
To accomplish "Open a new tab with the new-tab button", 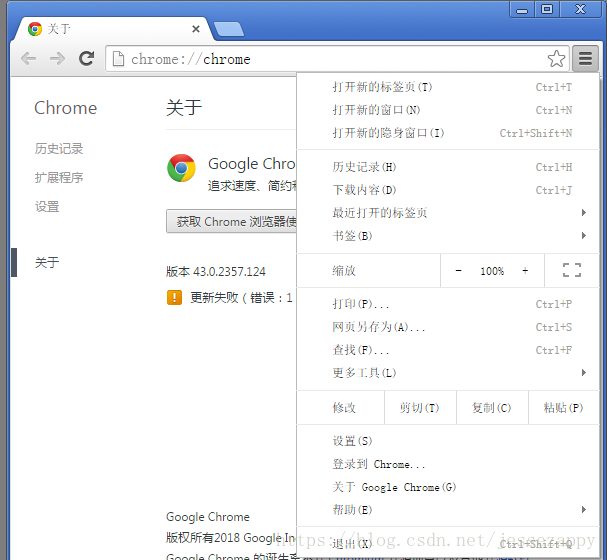I will click(x=229, y=29).
